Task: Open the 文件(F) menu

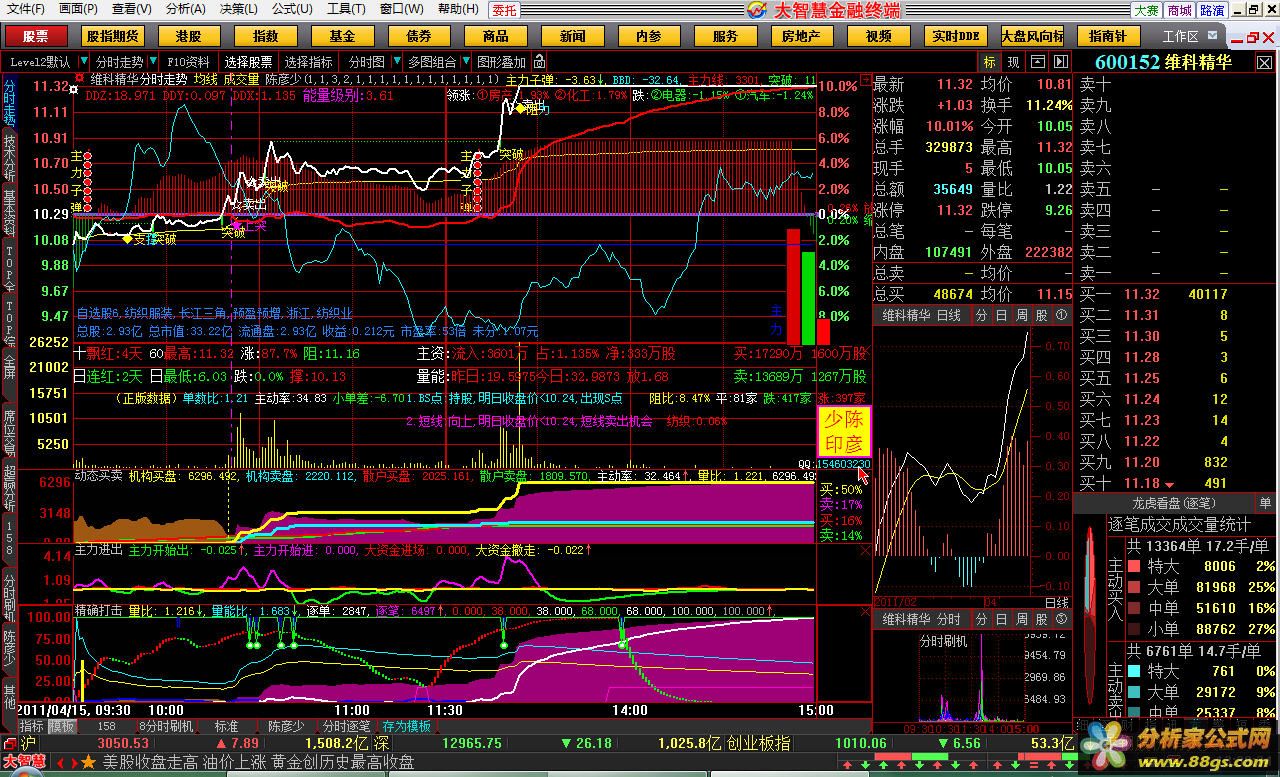Action: 25,9
